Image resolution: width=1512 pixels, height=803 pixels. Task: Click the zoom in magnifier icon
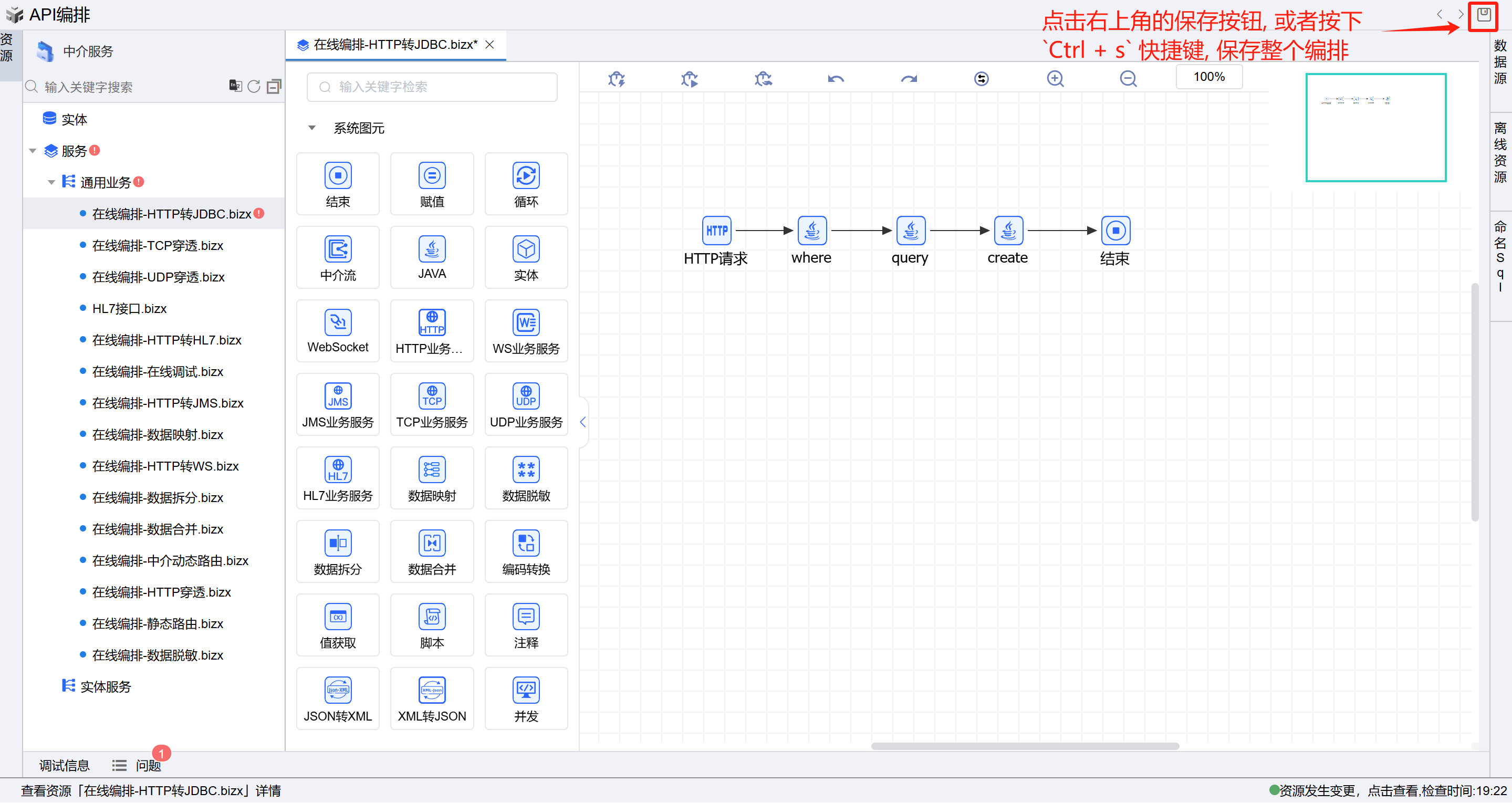coord(1055,79)
